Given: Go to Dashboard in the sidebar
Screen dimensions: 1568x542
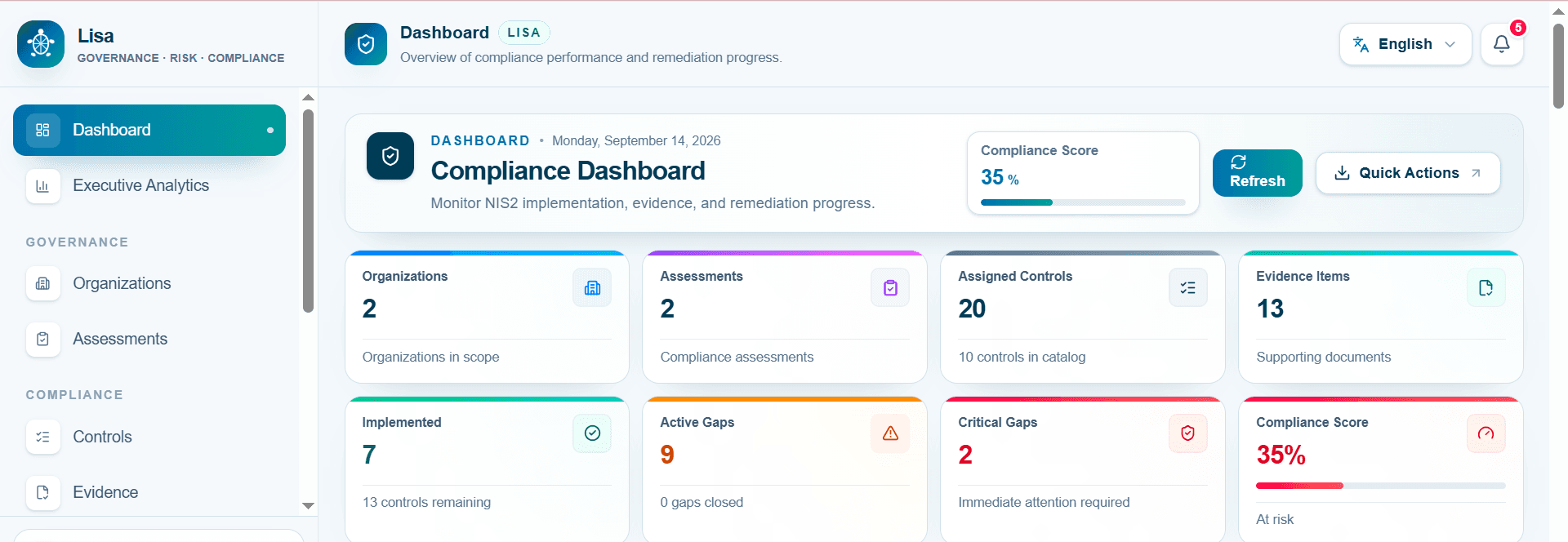Looking at the screenshot, I should tap(149, 130).
